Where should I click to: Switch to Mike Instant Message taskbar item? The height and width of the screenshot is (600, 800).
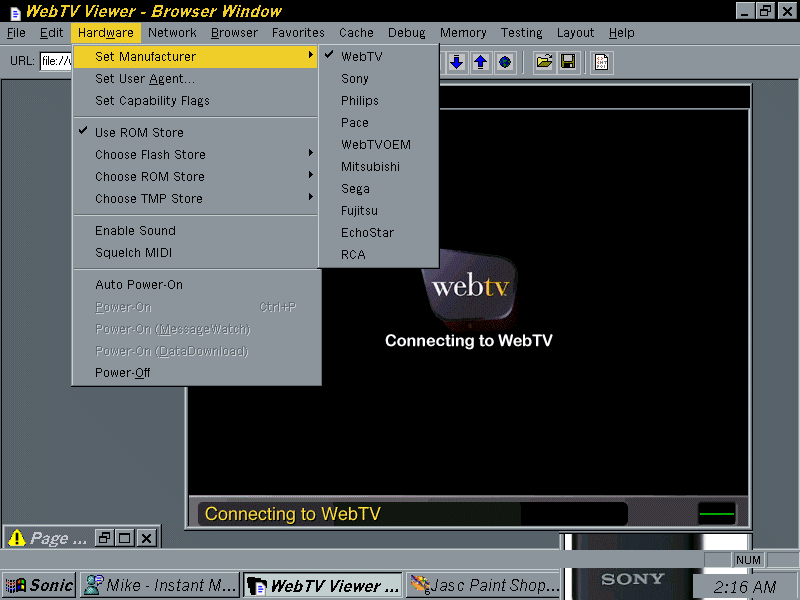pos(160,585)
